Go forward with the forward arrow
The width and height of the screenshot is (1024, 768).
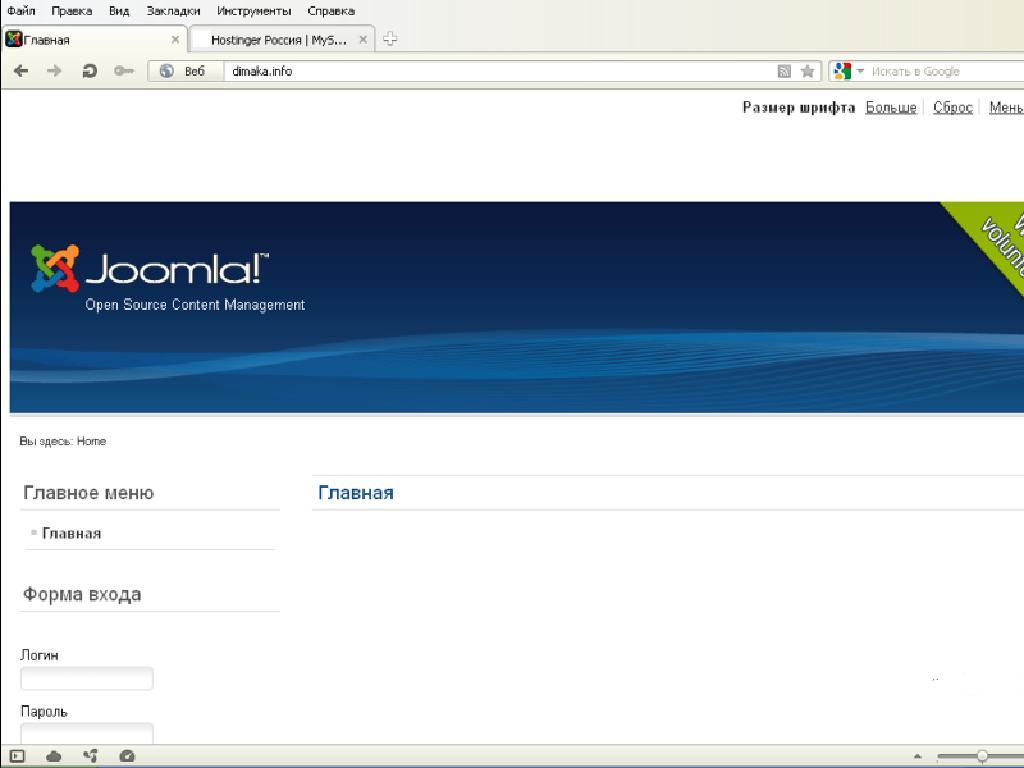pyautogui.click(x=54, y=71)
